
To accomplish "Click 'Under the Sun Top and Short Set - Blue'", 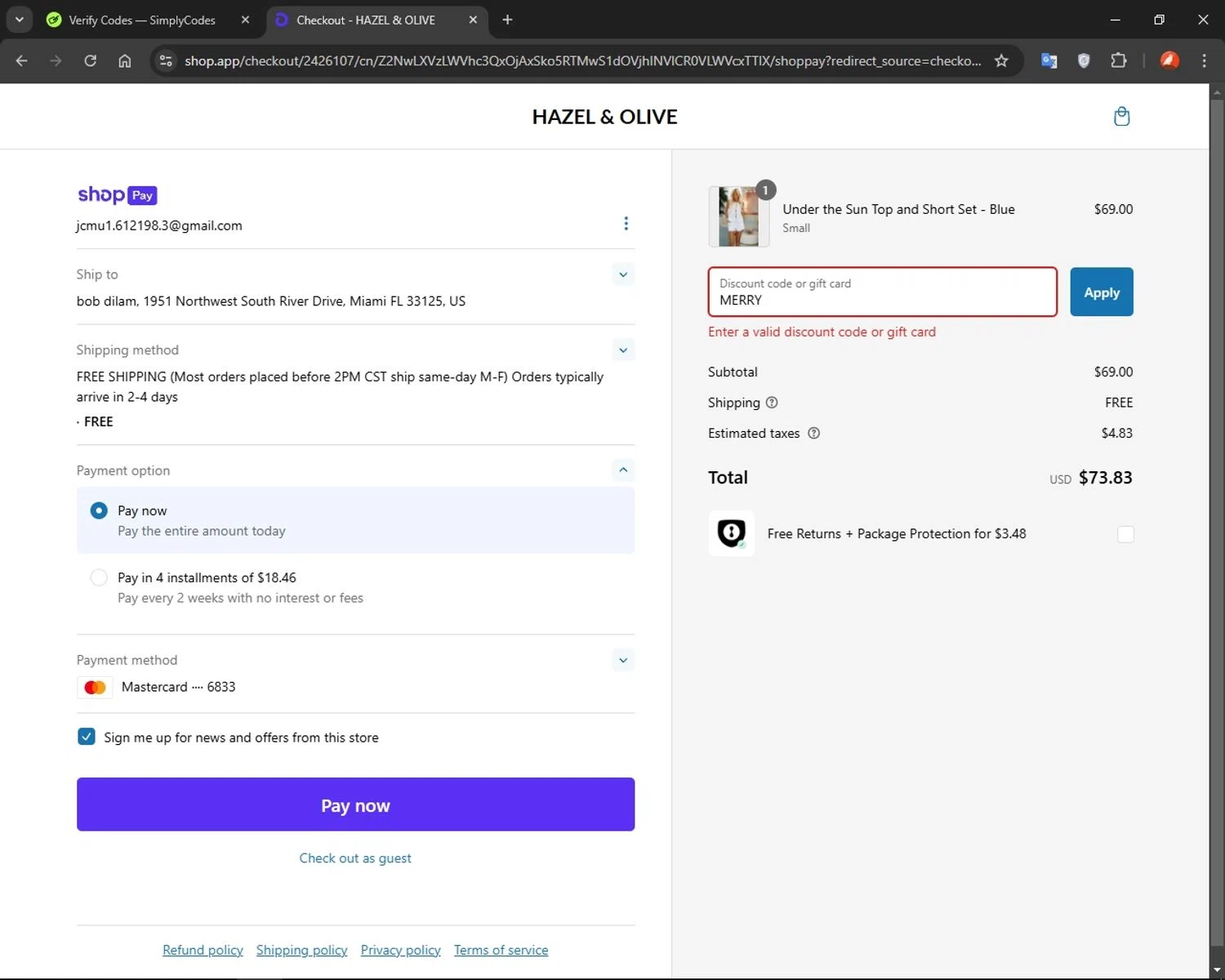I will tap(898, 209).
